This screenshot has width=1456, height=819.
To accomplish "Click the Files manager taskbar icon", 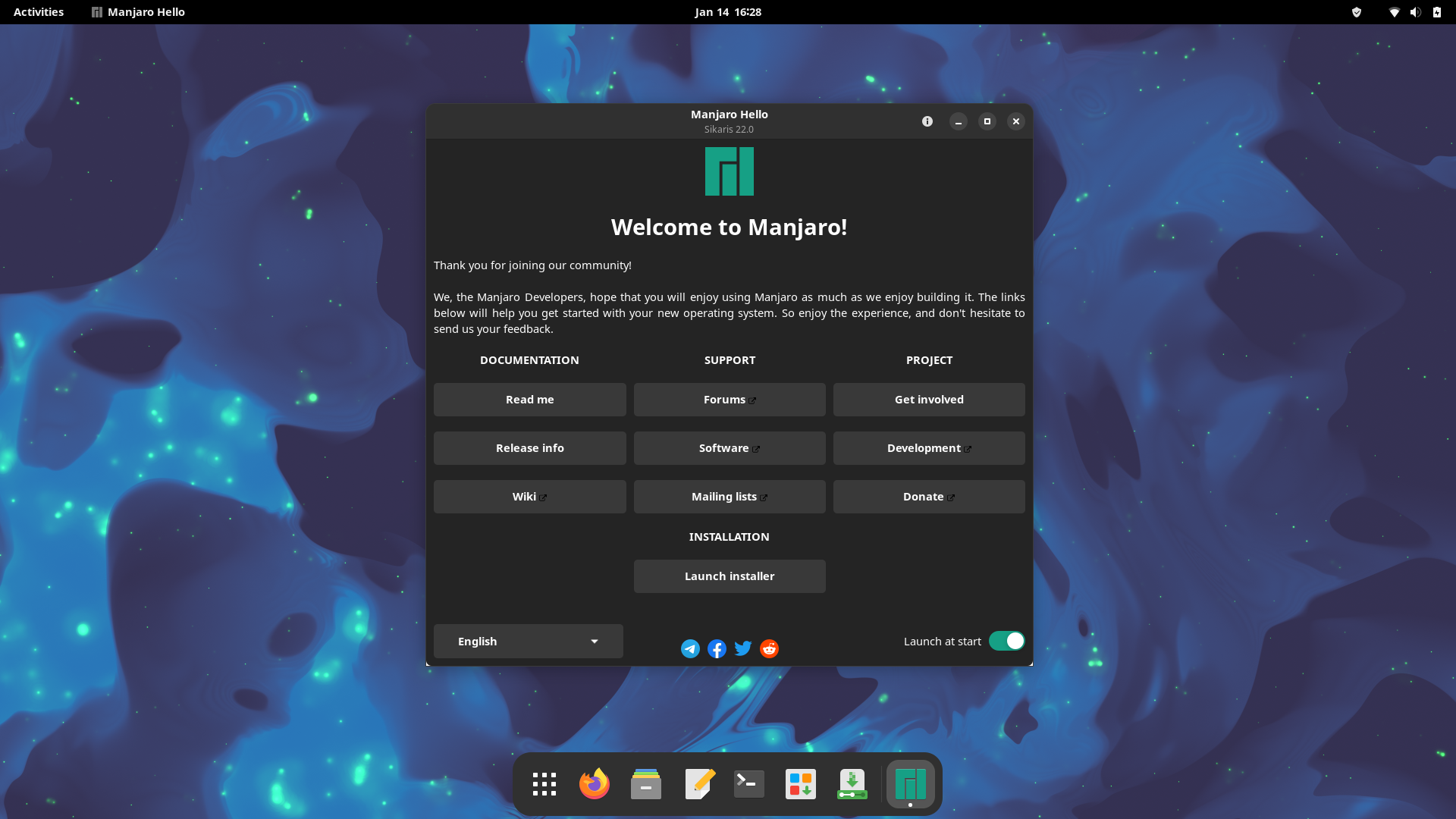I will [646, 784].
